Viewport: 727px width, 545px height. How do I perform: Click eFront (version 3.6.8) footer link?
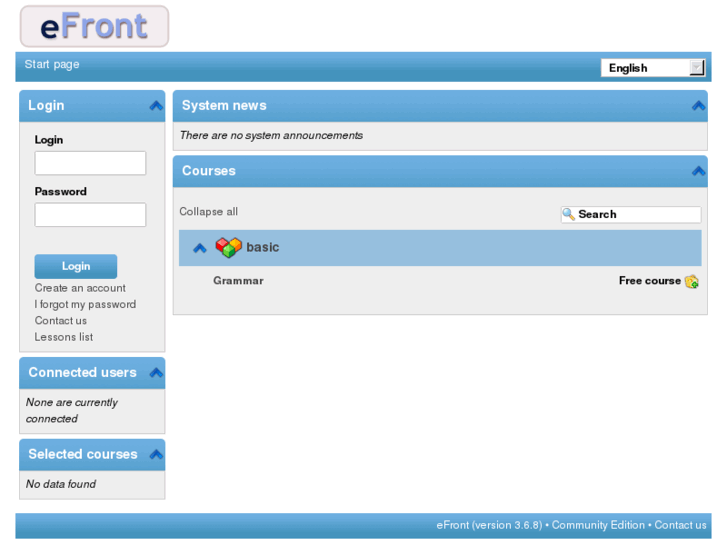coord(489,525)
